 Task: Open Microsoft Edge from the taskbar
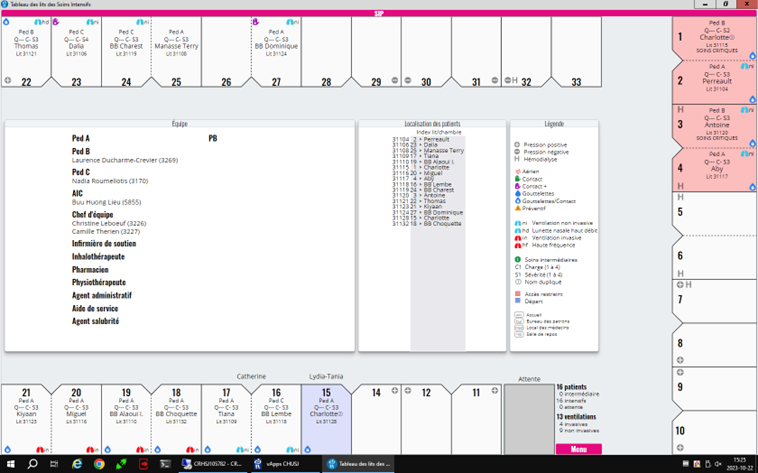(x=77, y=464)
